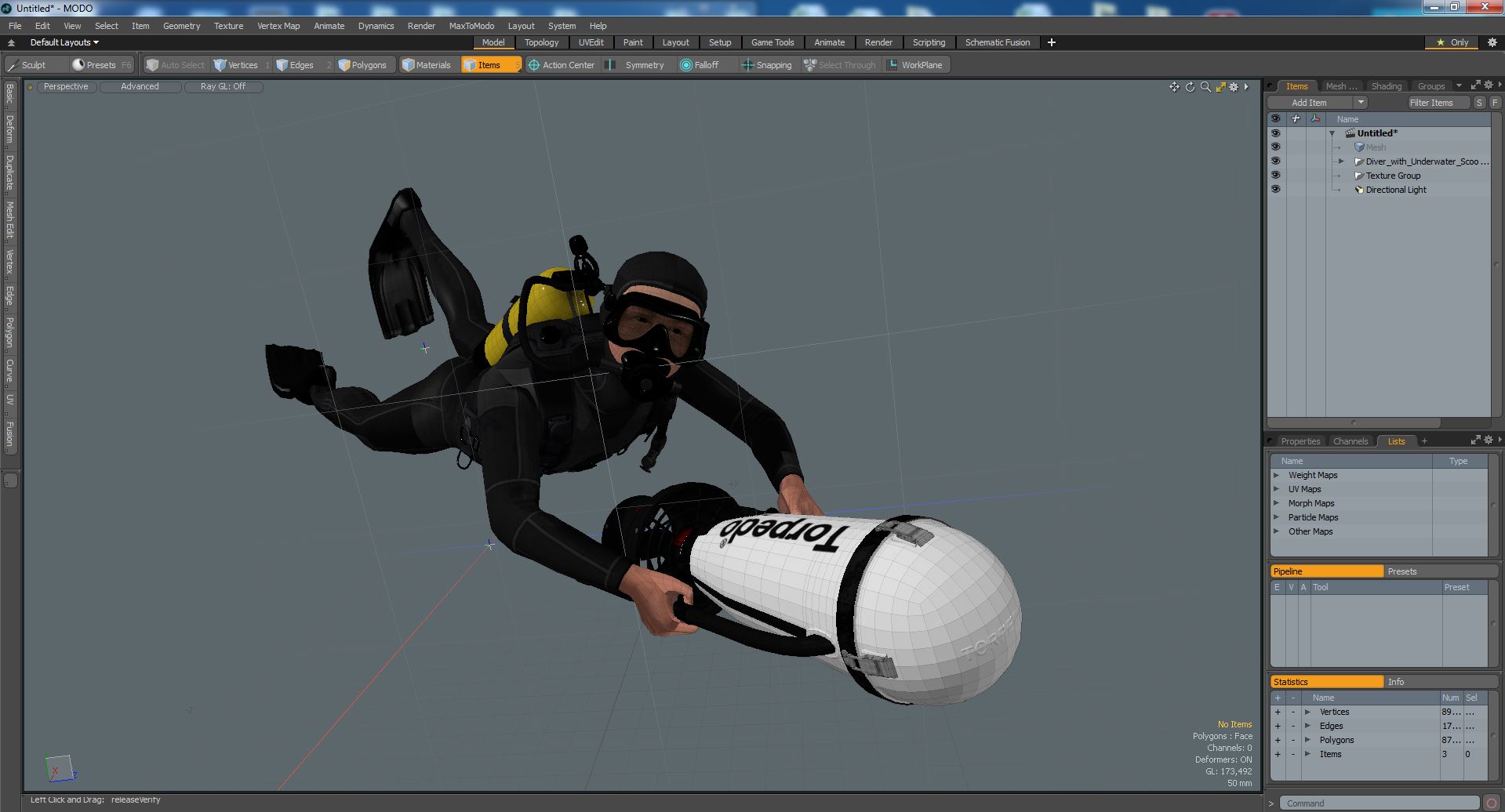Maximize the Properties panel with expand arrows
The image size is (1505, 812).
(x=1475, y=440)
